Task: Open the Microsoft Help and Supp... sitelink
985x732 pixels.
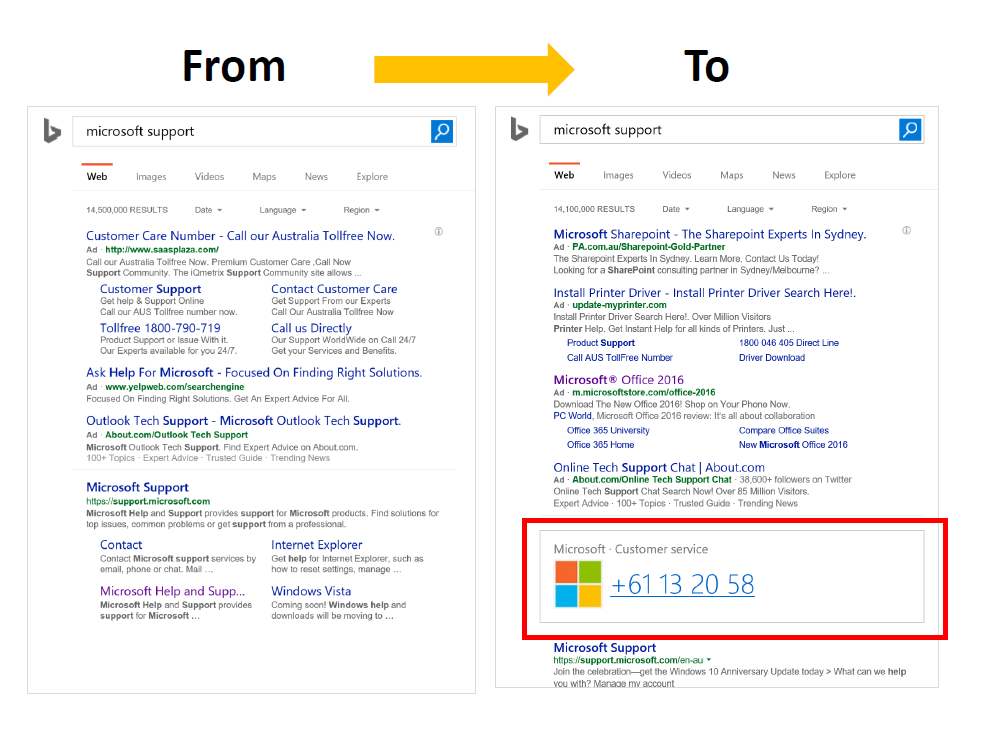Action: [x=172, y=591]
